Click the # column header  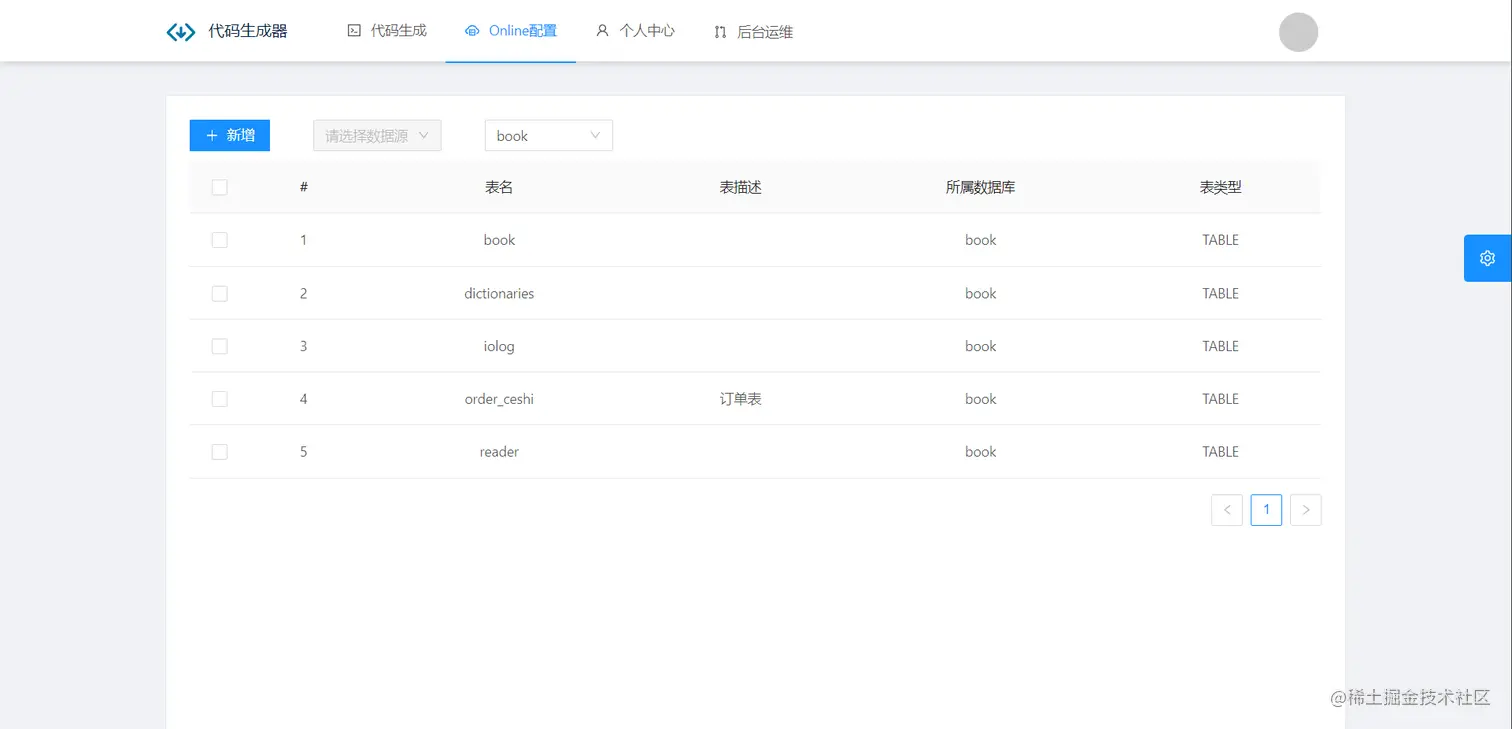[x=304, y=187]
